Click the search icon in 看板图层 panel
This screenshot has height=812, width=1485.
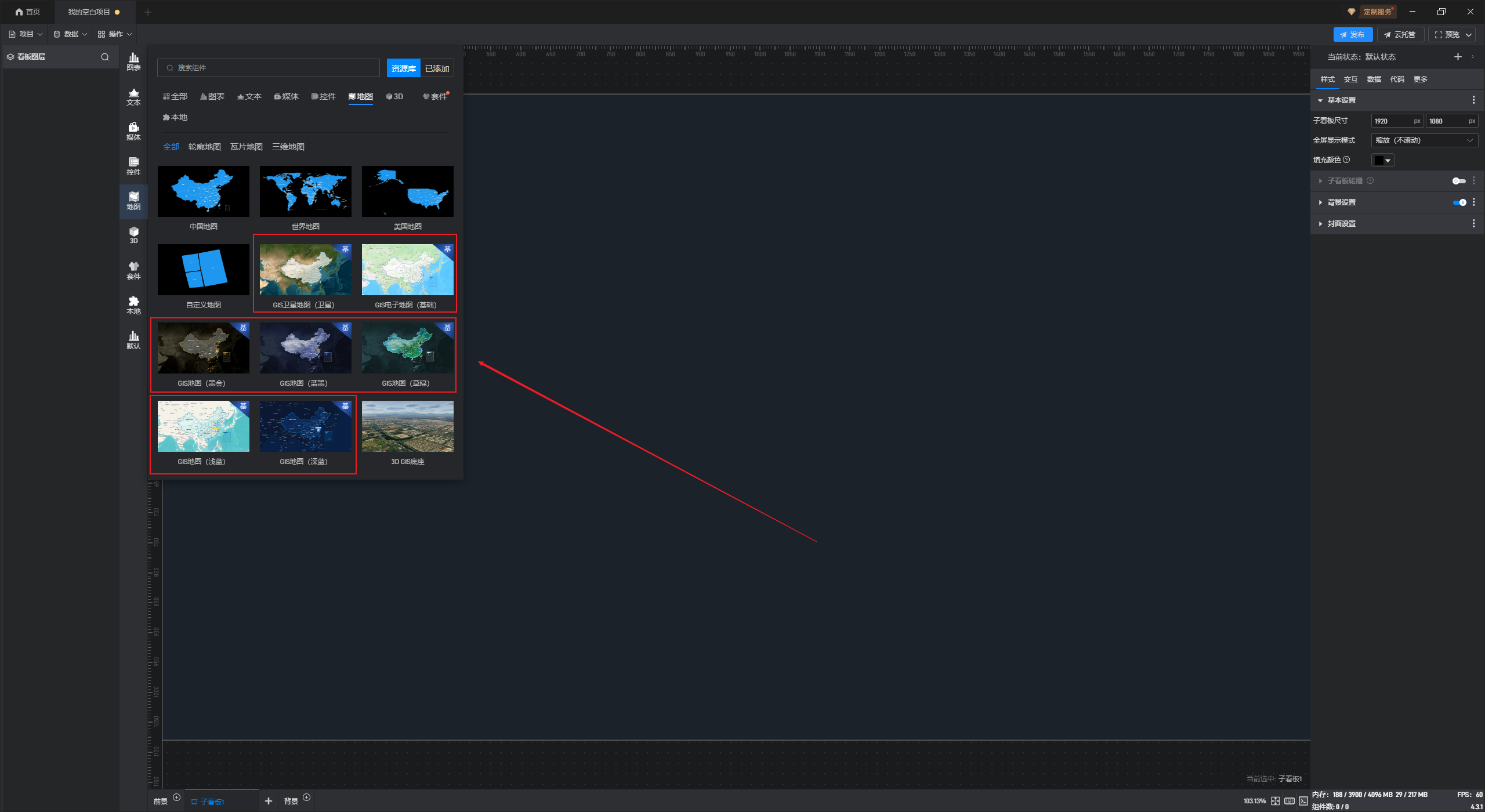(x=105, y=57)
